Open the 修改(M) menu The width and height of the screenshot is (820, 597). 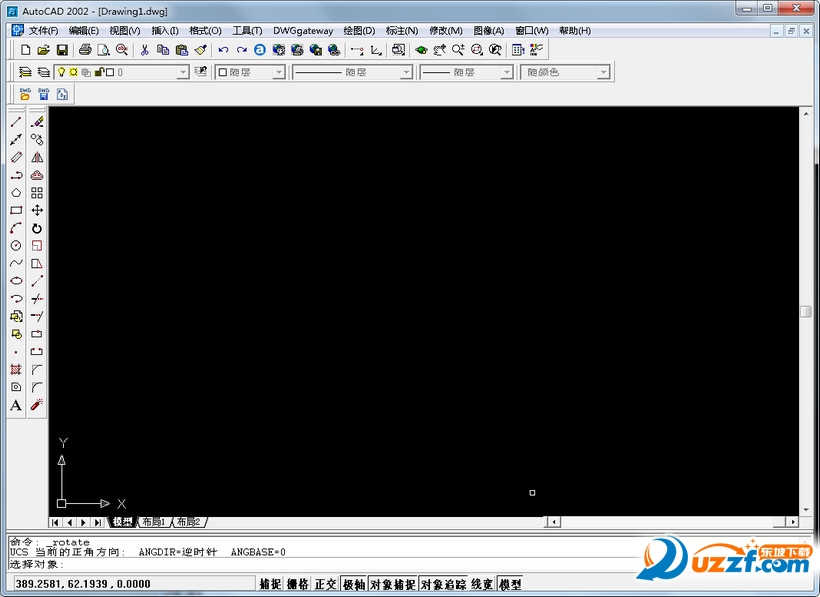coord(444,30)
